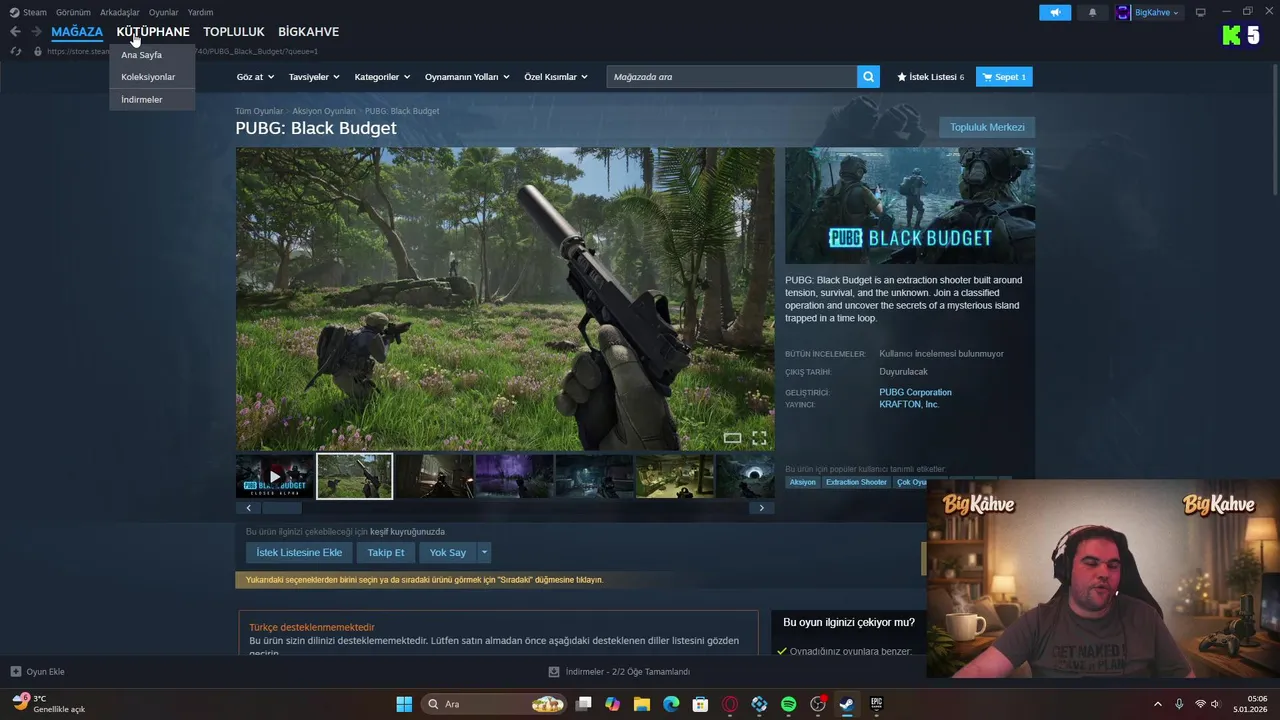Image resolution: width=1280 pixels, height=720 pixels.
Task: Open Spotify from the taskbar
Action: click(788, 704)
